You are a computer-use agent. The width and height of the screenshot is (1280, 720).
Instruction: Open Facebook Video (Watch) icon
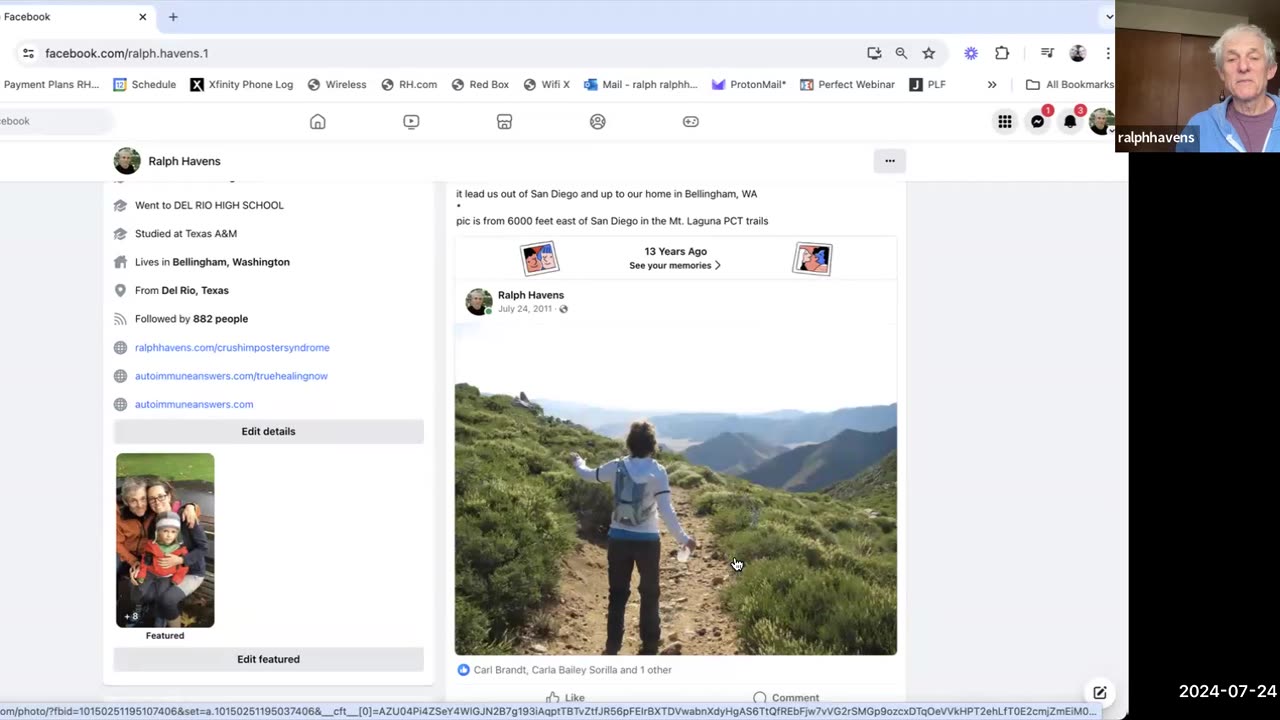(x=411, y=122)
